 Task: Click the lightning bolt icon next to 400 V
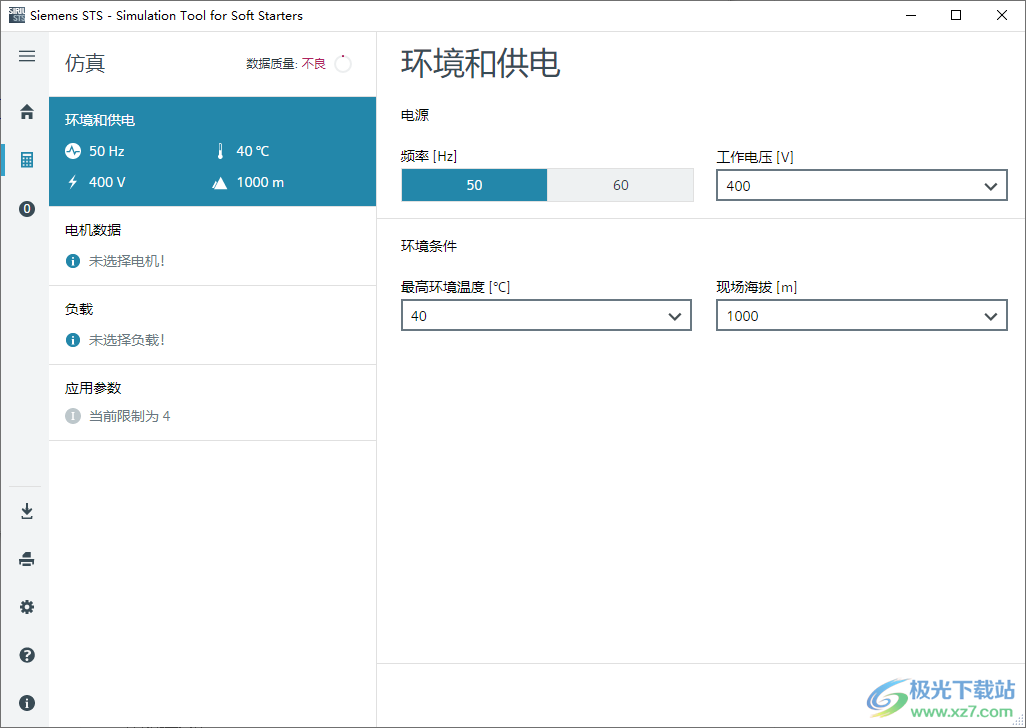click(x=73, y=182)
